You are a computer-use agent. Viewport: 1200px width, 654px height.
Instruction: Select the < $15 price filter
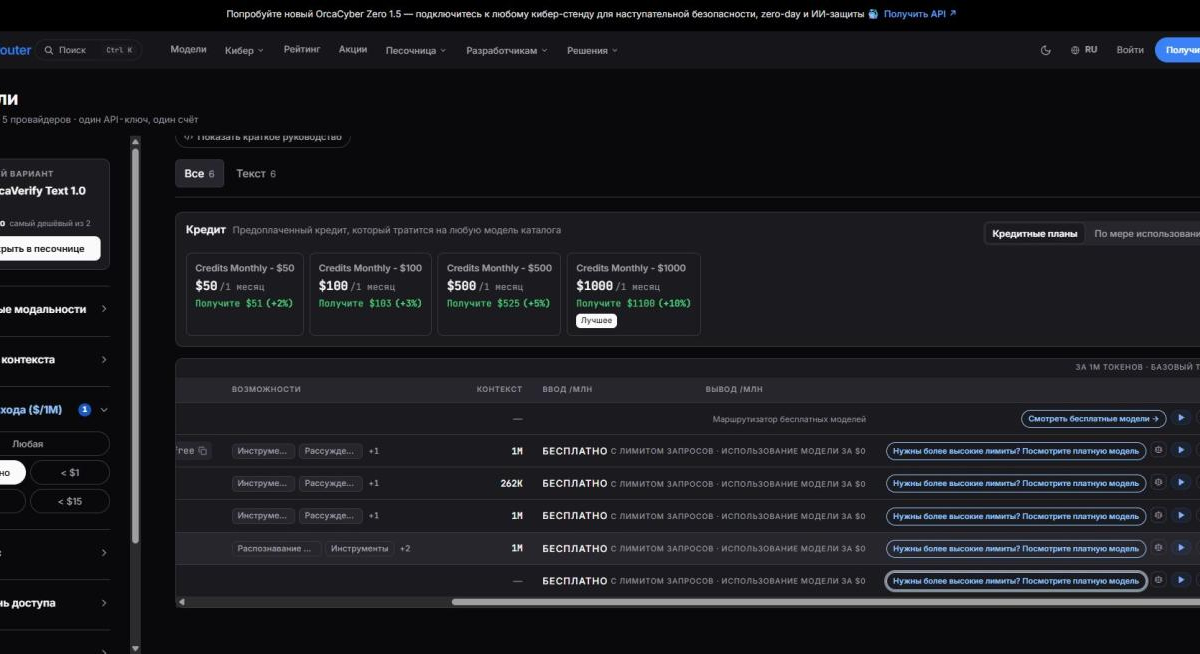(70, 501)
